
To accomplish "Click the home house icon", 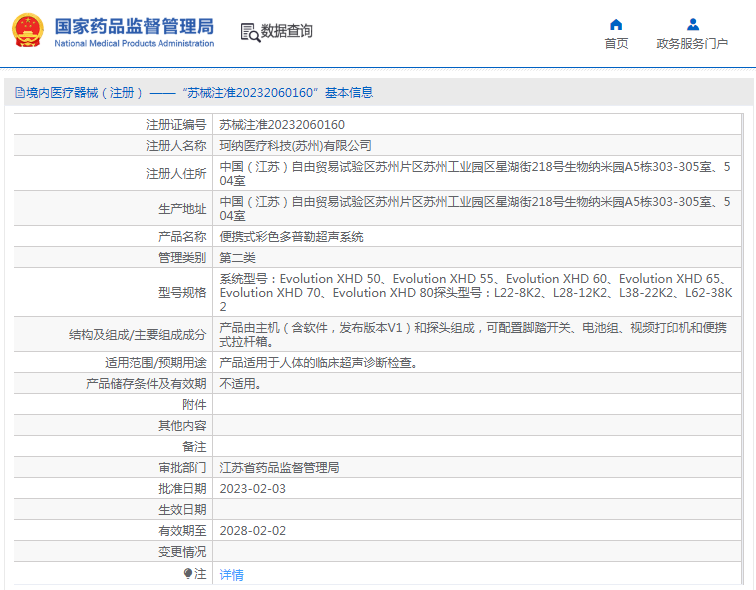I will tap(616, 24).
